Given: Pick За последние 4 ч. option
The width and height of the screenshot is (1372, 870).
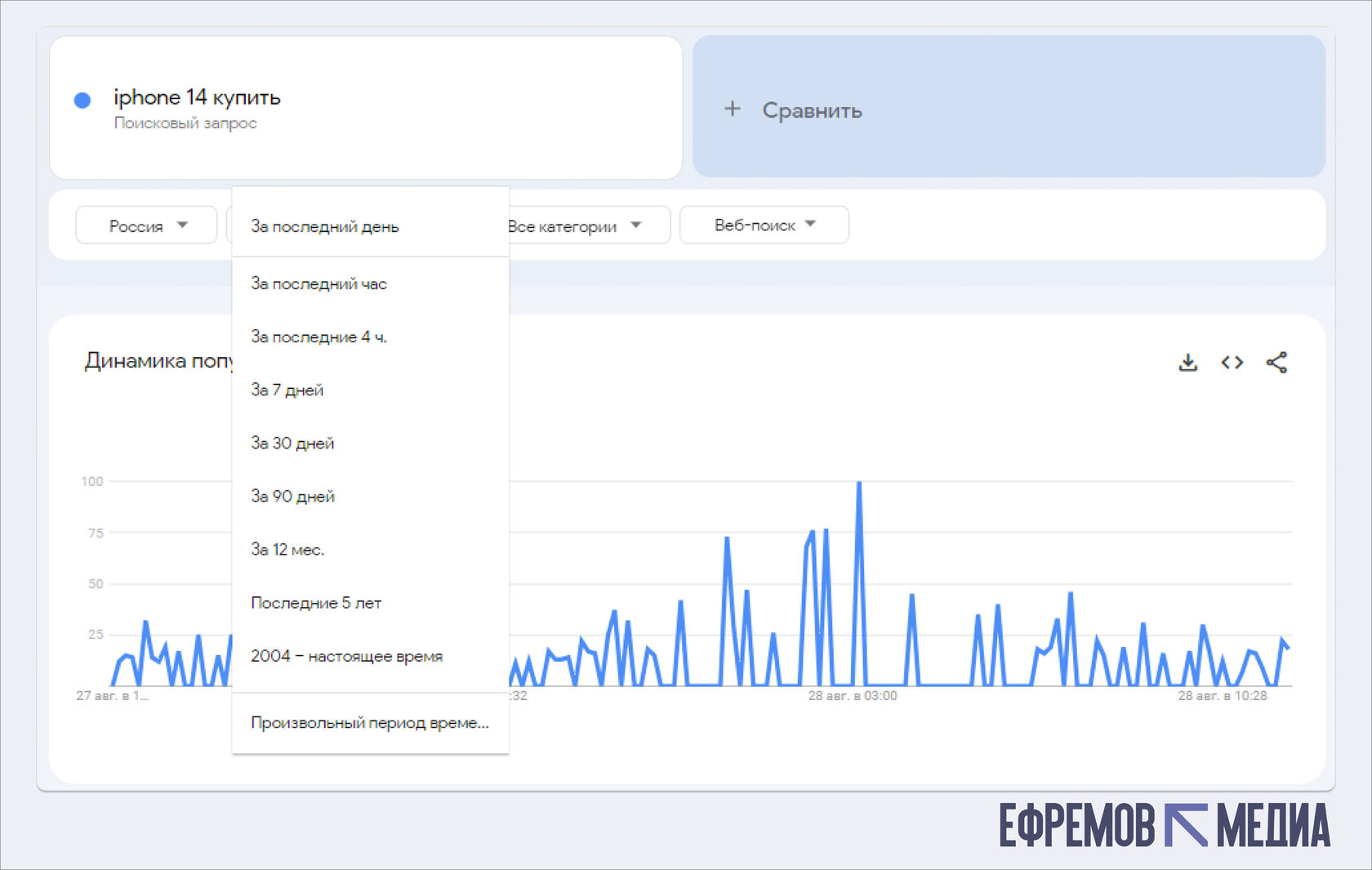Looking at the screenshot, I should (371, 337).
